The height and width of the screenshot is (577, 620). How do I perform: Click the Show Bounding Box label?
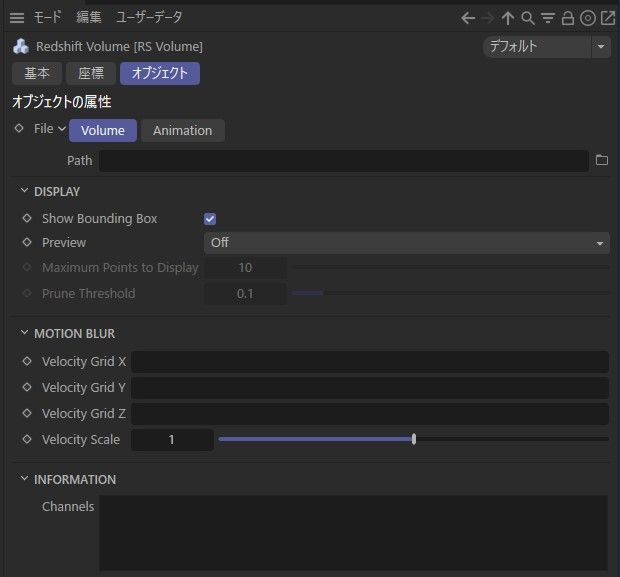click(x=100, y=219)
